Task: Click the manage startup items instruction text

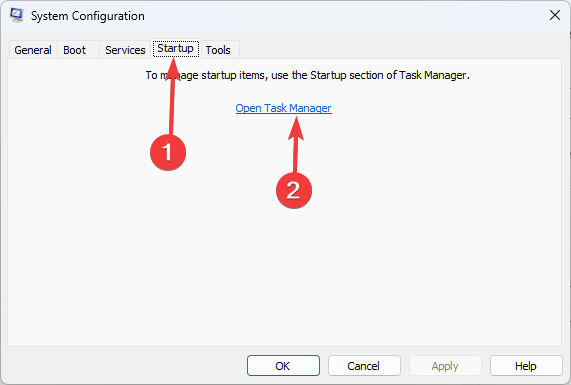Action: coord(307,75)
